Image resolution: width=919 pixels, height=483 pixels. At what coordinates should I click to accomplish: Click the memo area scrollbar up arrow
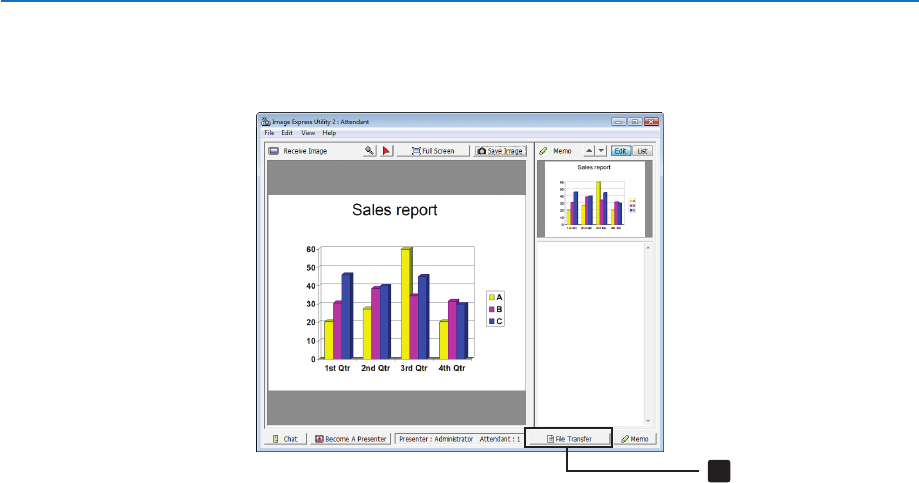648,247
